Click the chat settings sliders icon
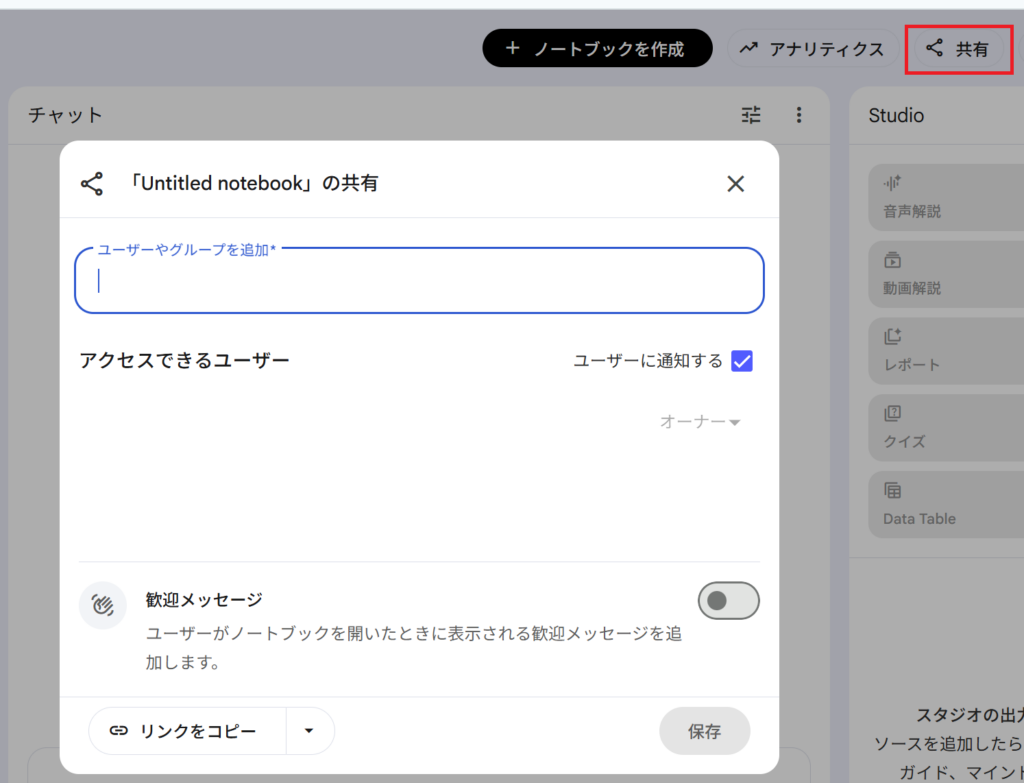The image size is (1024, 783). tap(751, 115)
